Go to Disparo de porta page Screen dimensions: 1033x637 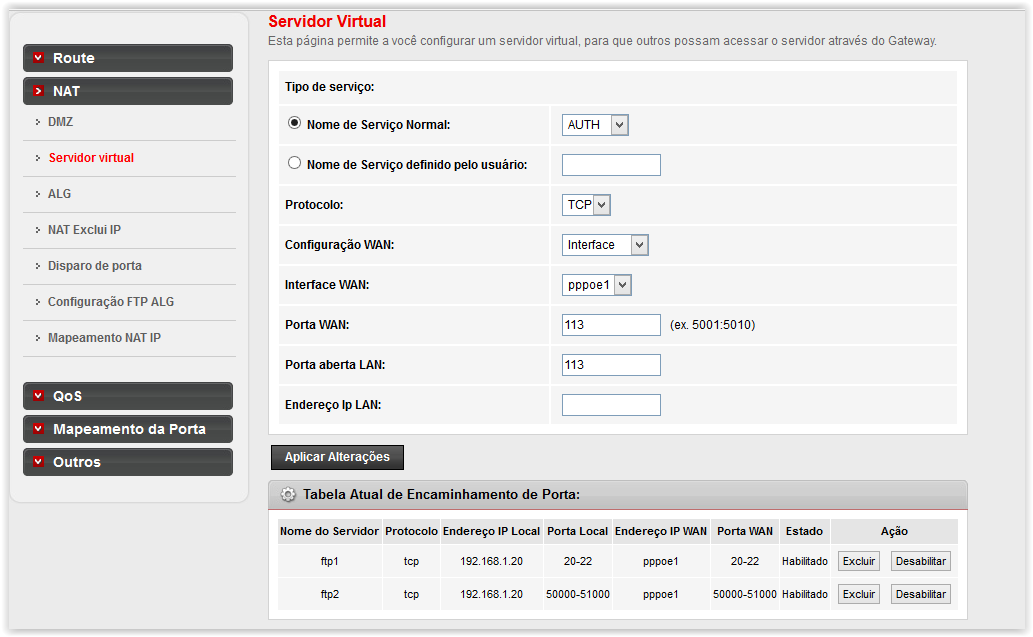pyautogui.click(x=95, y=266)
